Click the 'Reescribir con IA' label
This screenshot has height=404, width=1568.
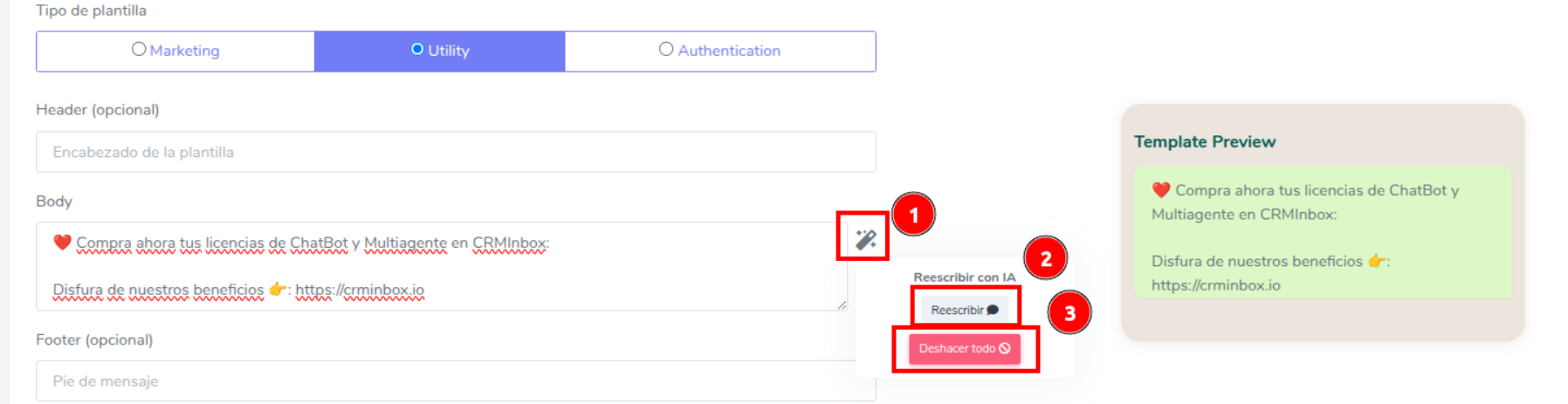(964, 277)
